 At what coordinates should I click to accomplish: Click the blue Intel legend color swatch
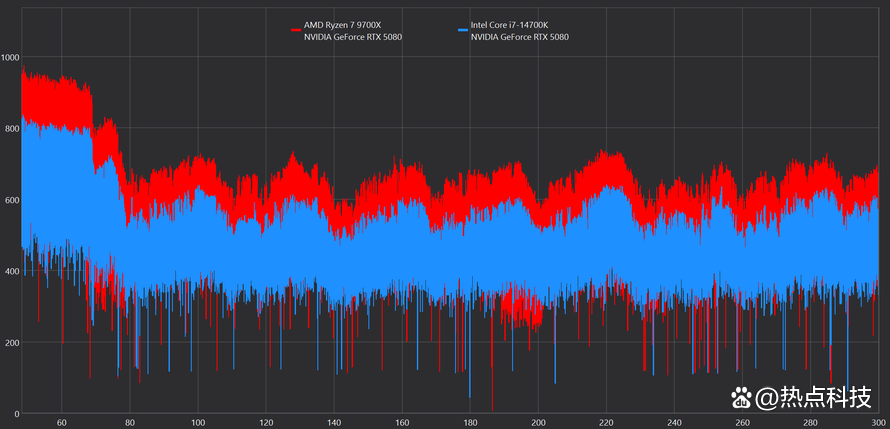coord(462,30)
